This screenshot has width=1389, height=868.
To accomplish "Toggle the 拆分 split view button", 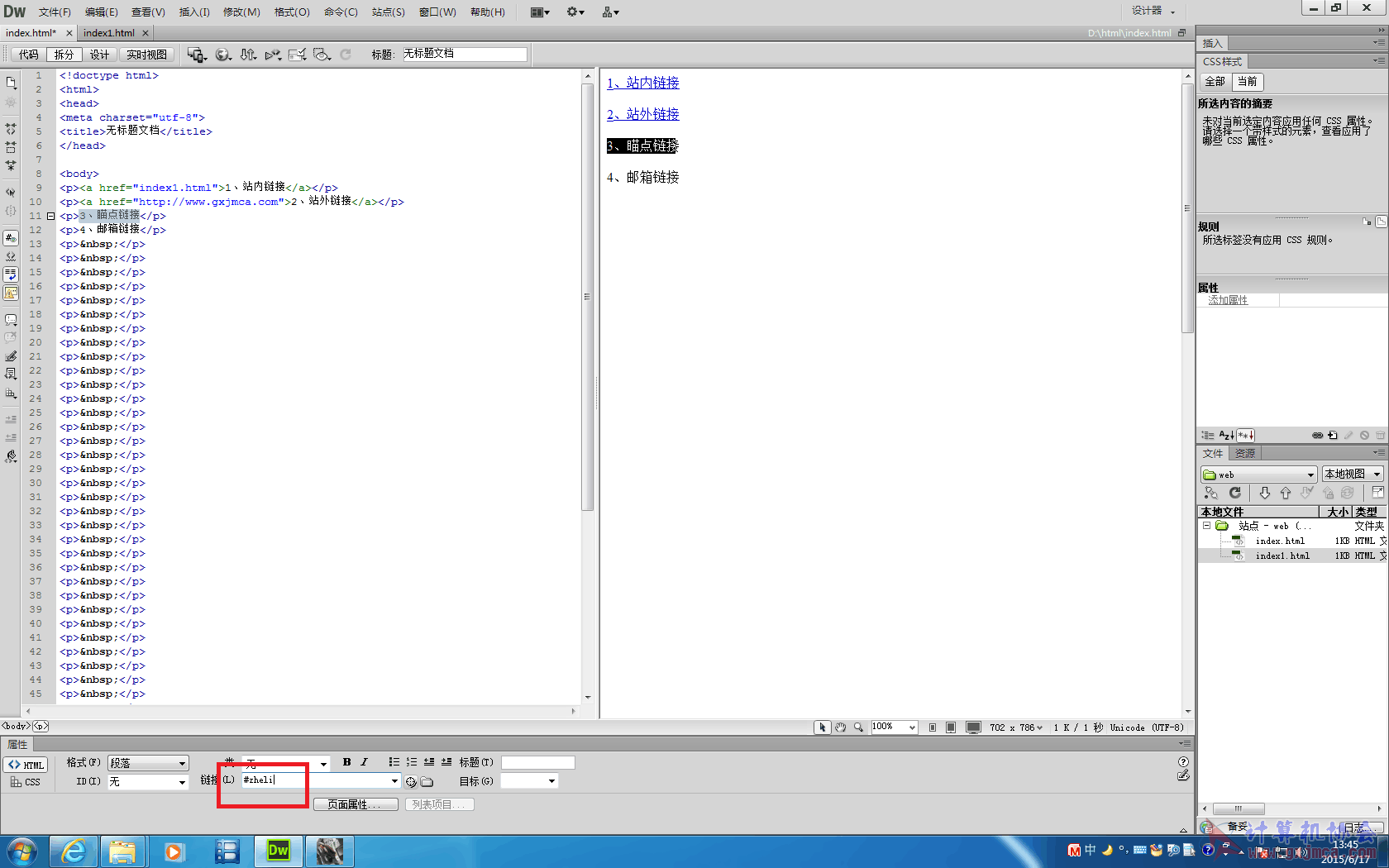I will [x=64, y=55].
